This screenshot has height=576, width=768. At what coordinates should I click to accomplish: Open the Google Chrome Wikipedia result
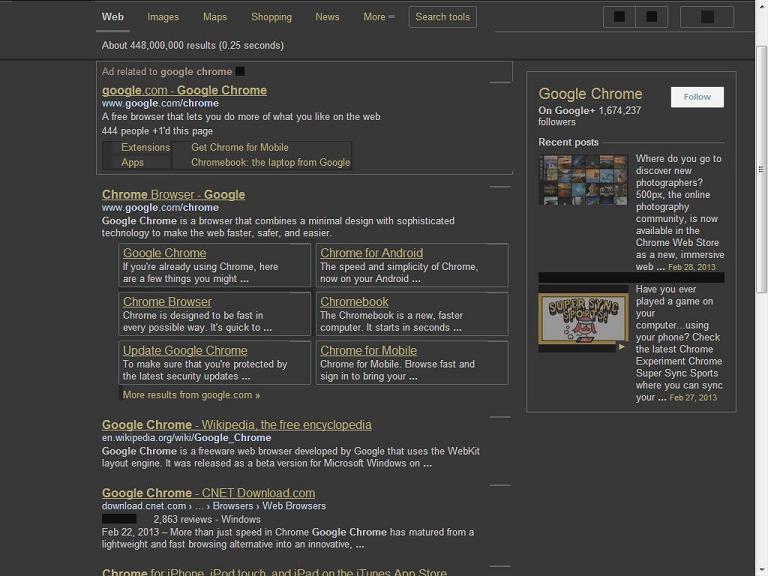pos(237,425)
